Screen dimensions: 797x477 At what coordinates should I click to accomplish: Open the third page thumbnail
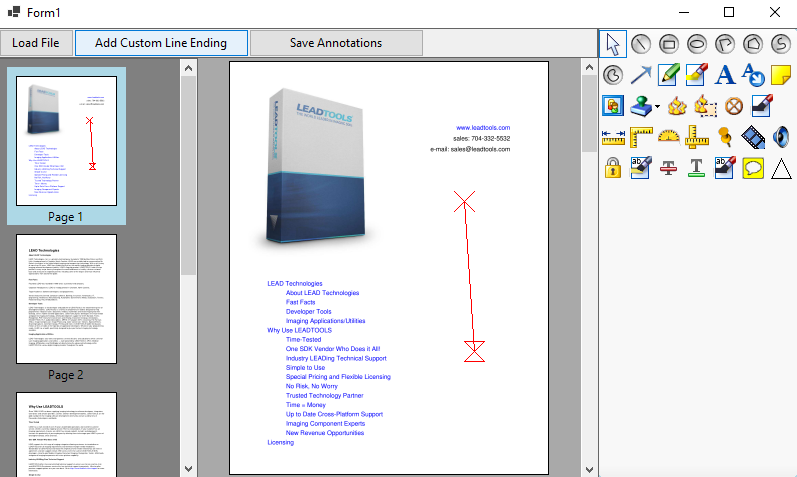(x=67, y=434)
